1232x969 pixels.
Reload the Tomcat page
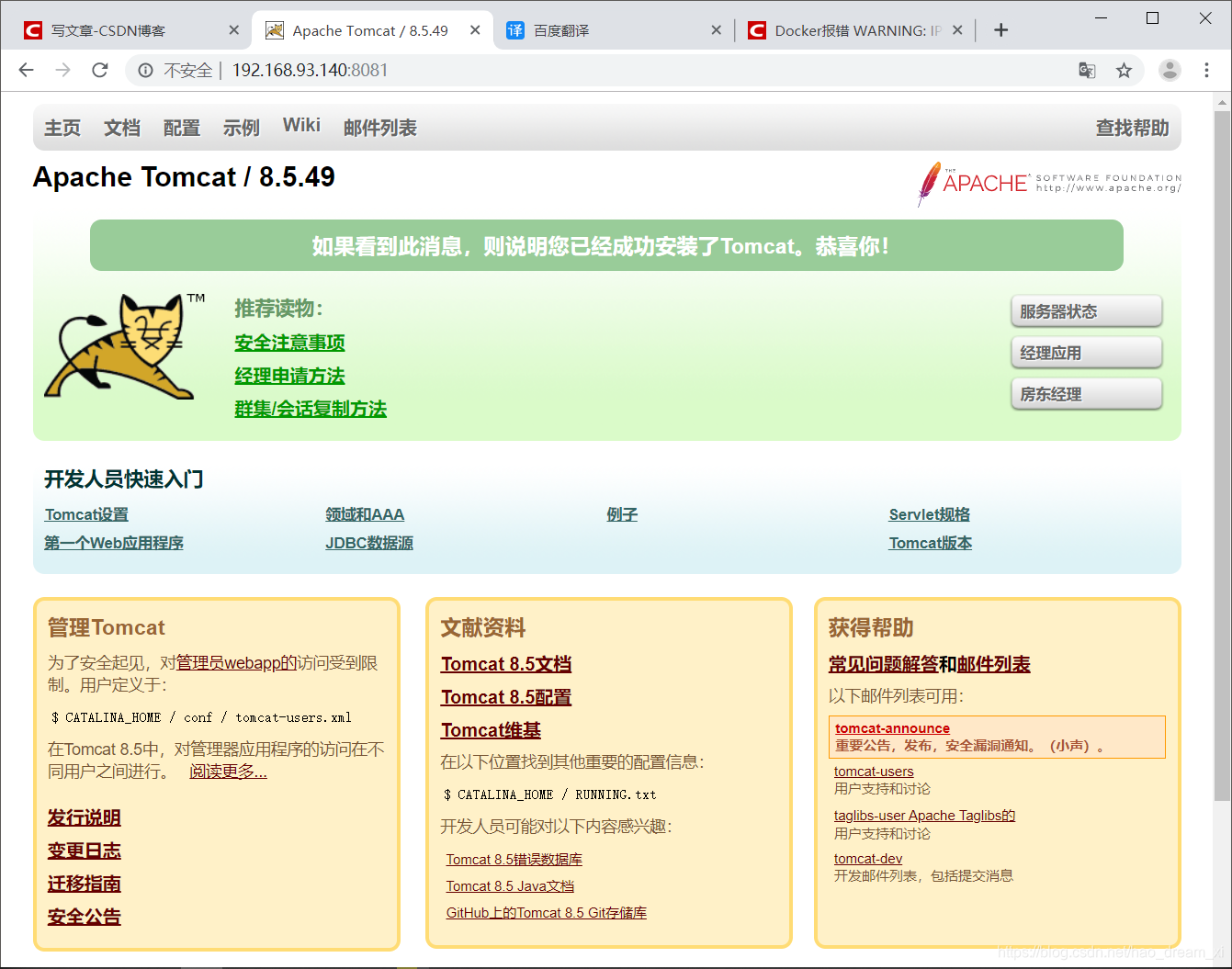pyautogui.click(x=100, y=70)
